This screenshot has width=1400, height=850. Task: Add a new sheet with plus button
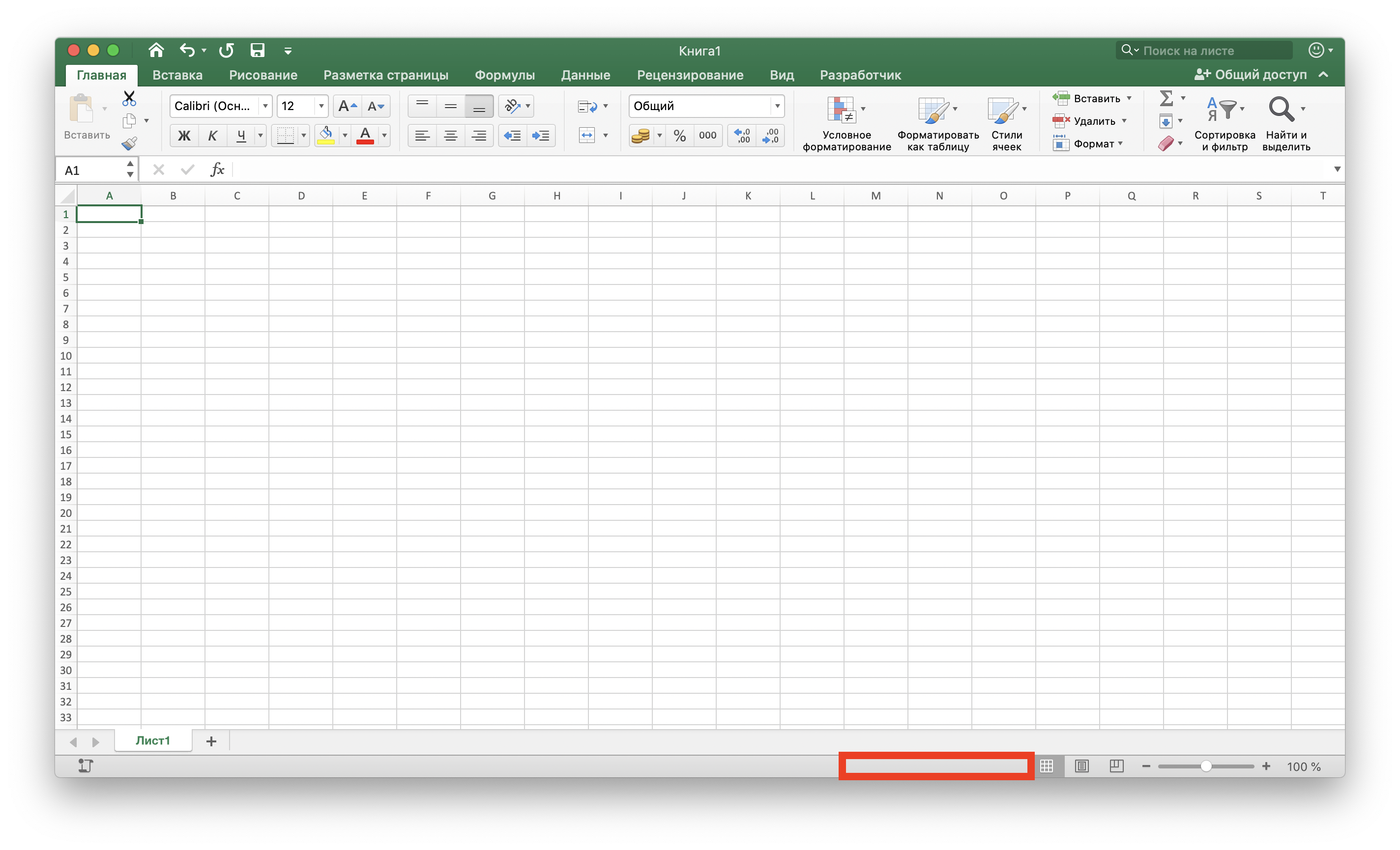(x=211, y=741)
